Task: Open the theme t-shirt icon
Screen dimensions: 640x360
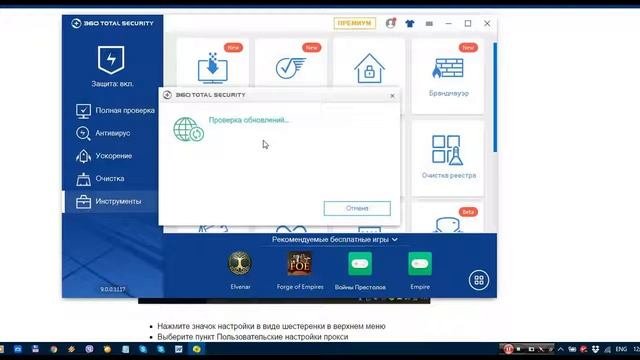Action: pyautogui.click(x=410, y=24)
